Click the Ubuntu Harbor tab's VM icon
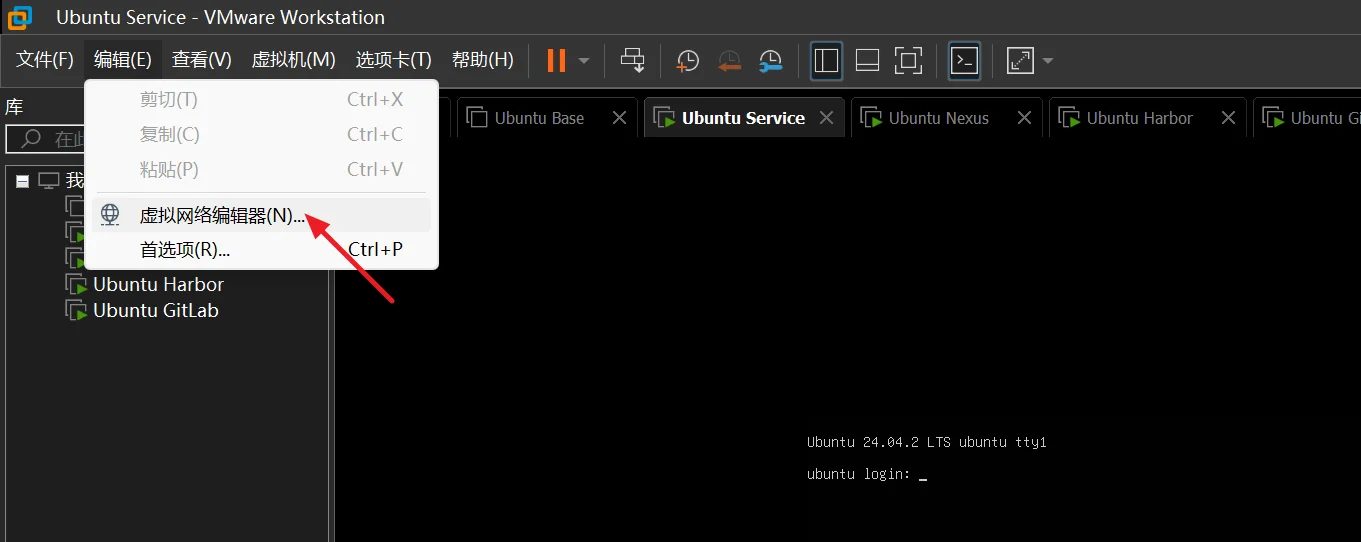The width and height of the screenshot is (1361, 542). (1069, 118)
